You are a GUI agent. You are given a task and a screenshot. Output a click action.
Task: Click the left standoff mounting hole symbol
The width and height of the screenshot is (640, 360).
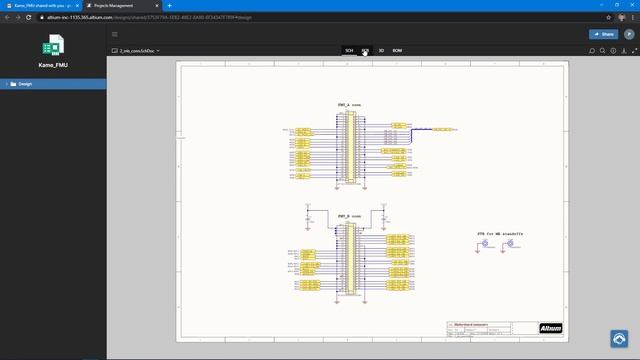click(x=485, y=243)
